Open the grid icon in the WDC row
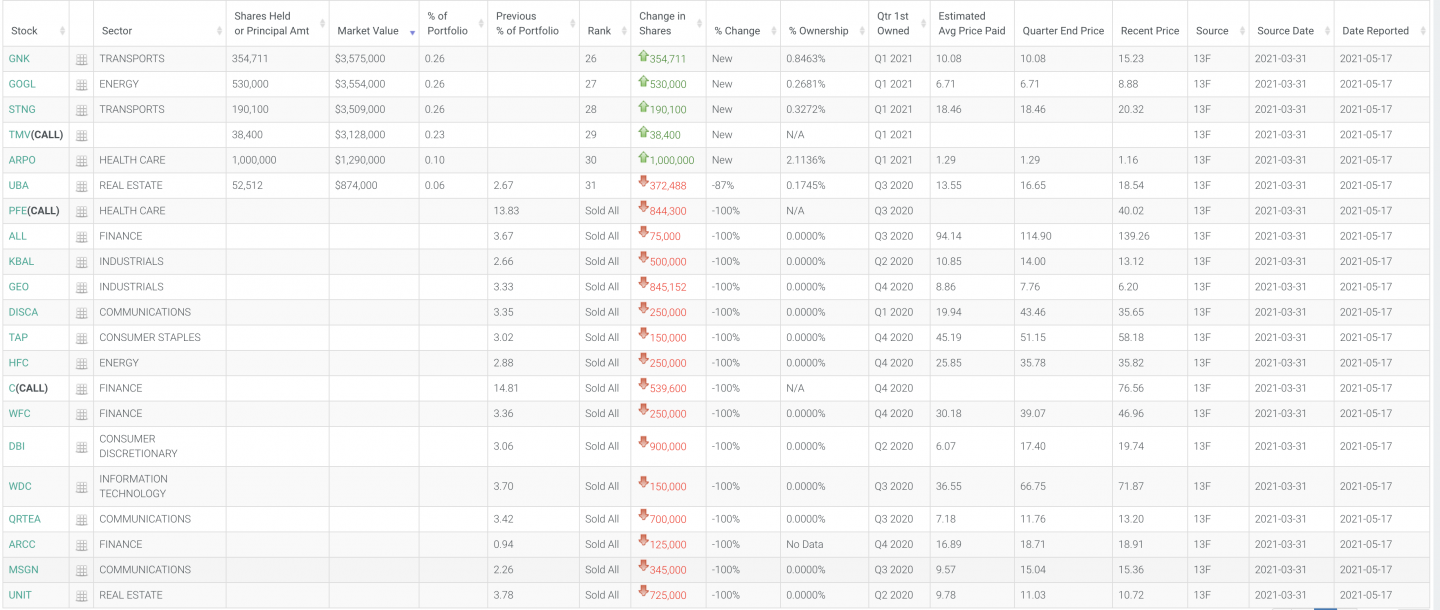The image size is (1440, 610). [82, 487]
